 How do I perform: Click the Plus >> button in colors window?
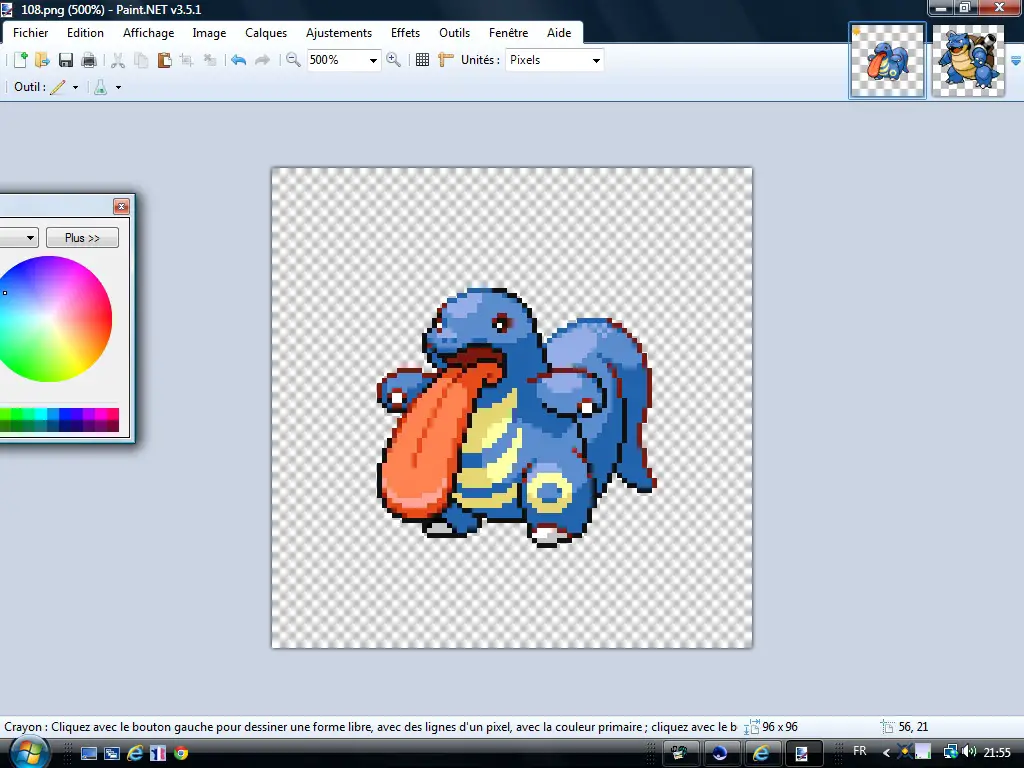point(82,238)
